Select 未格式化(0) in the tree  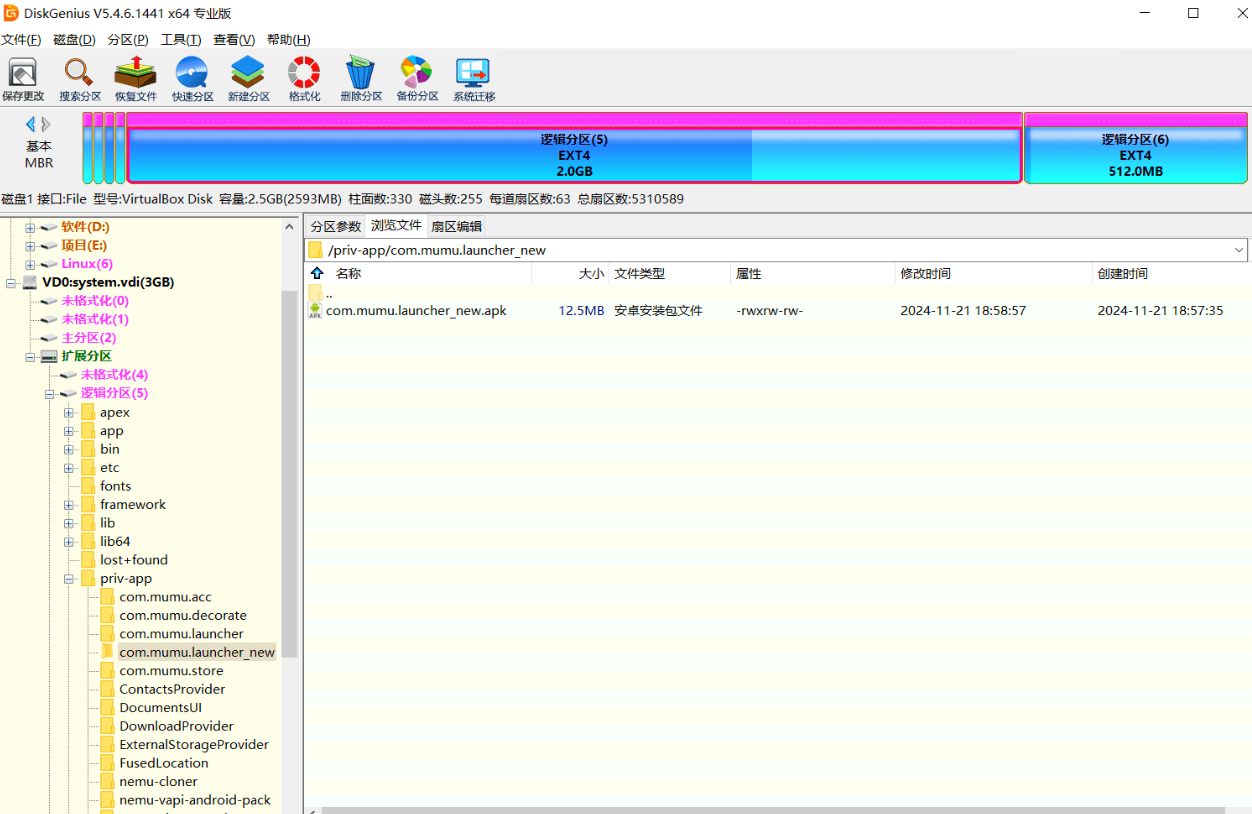coord(95,301)
